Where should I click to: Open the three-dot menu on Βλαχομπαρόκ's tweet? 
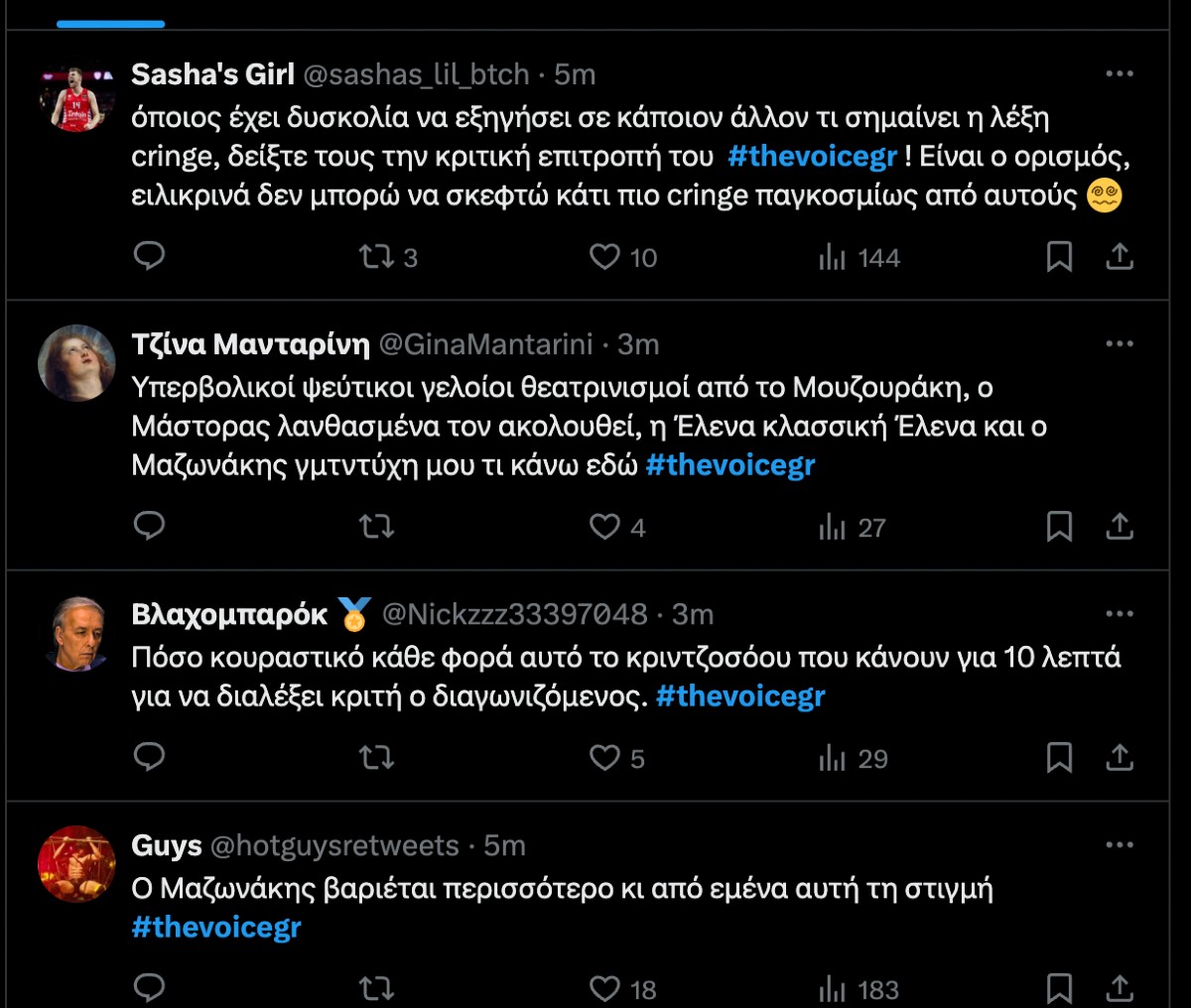[x=1121, y=614]
